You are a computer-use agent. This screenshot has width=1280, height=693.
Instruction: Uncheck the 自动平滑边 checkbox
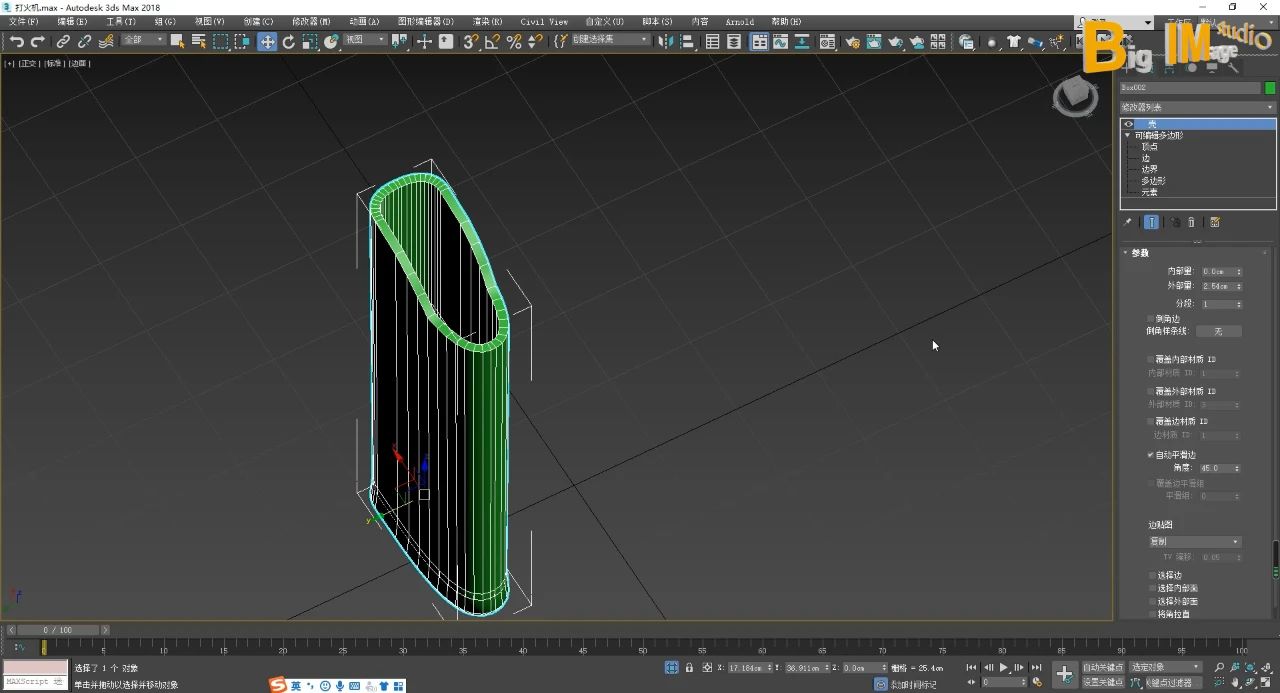[x=1151, y=454]
